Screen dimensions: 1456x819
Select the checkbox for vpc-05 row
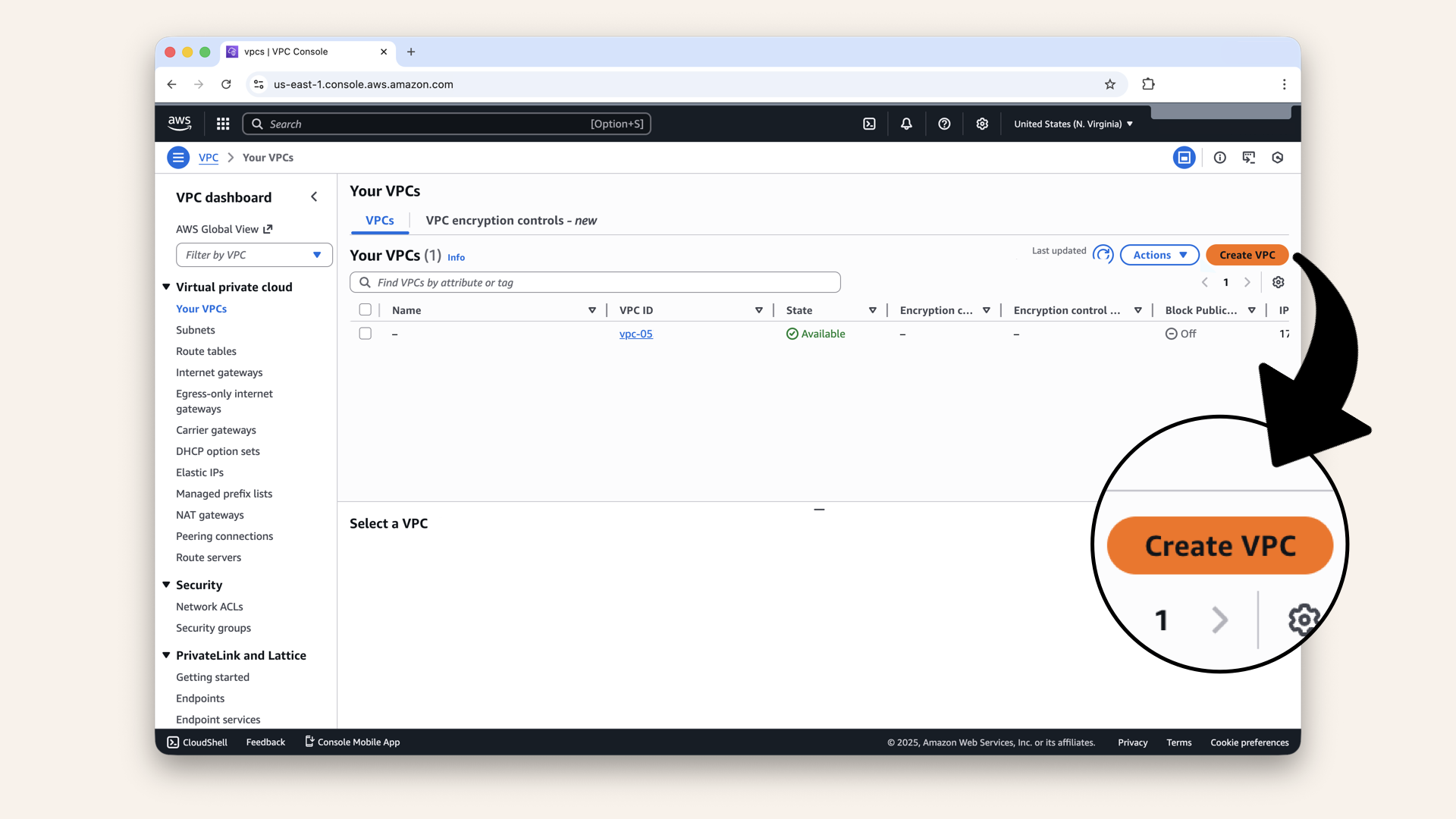pyautogui.click(x=365, y=334)
